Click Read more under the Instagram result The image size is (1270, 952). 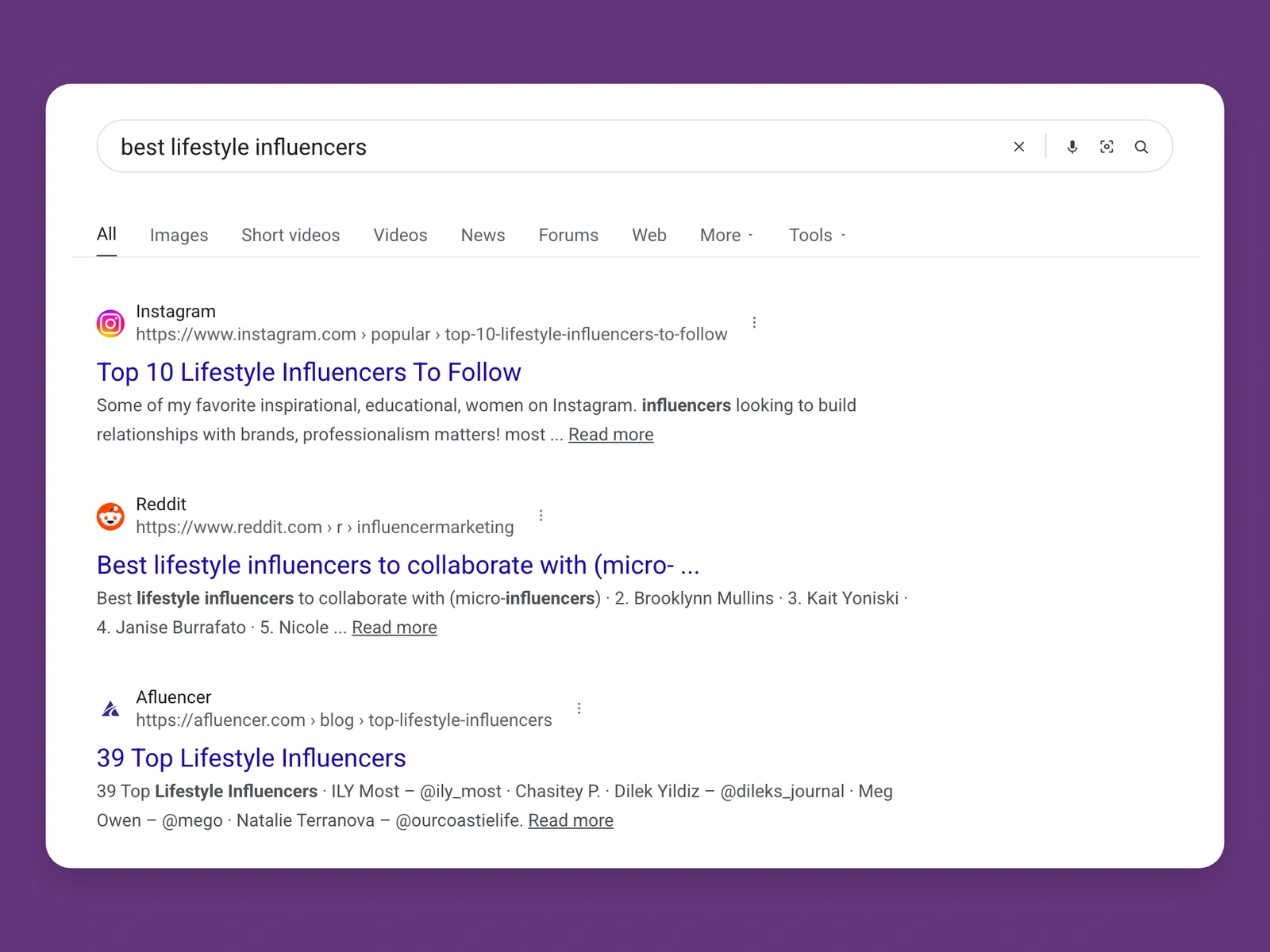tap(611, 435)
